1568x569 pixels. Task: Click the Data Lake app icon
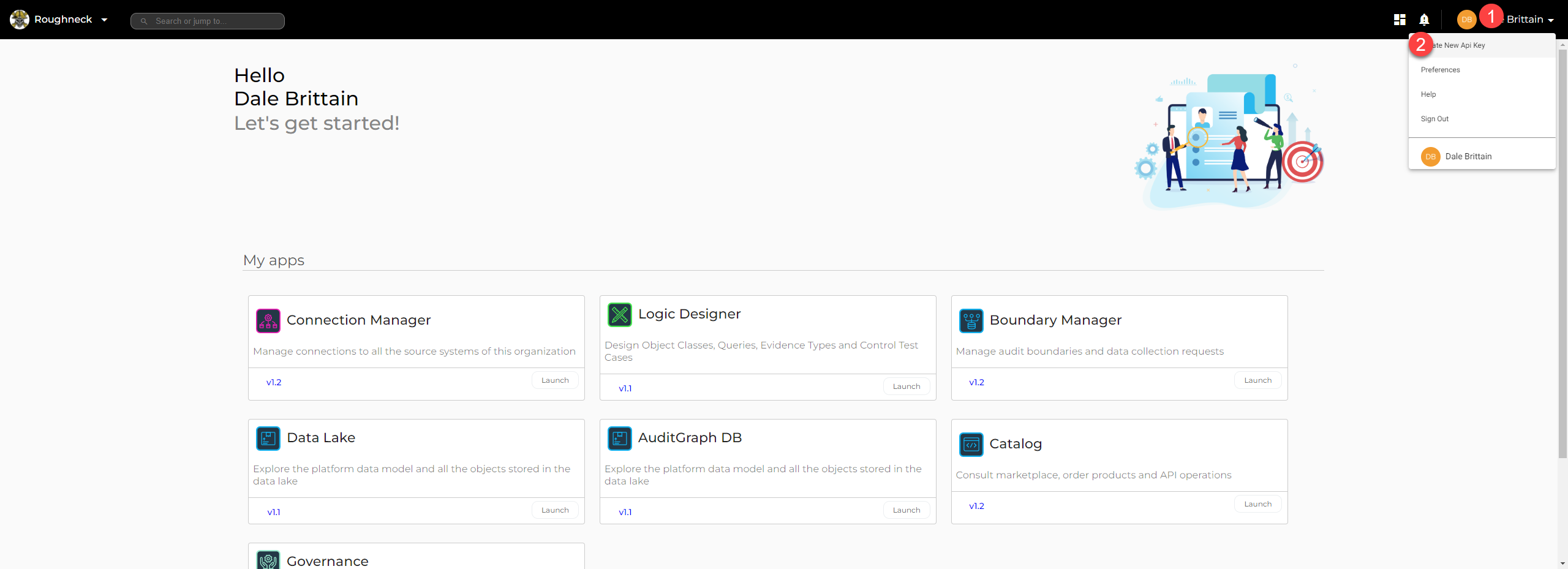point(268,439)
